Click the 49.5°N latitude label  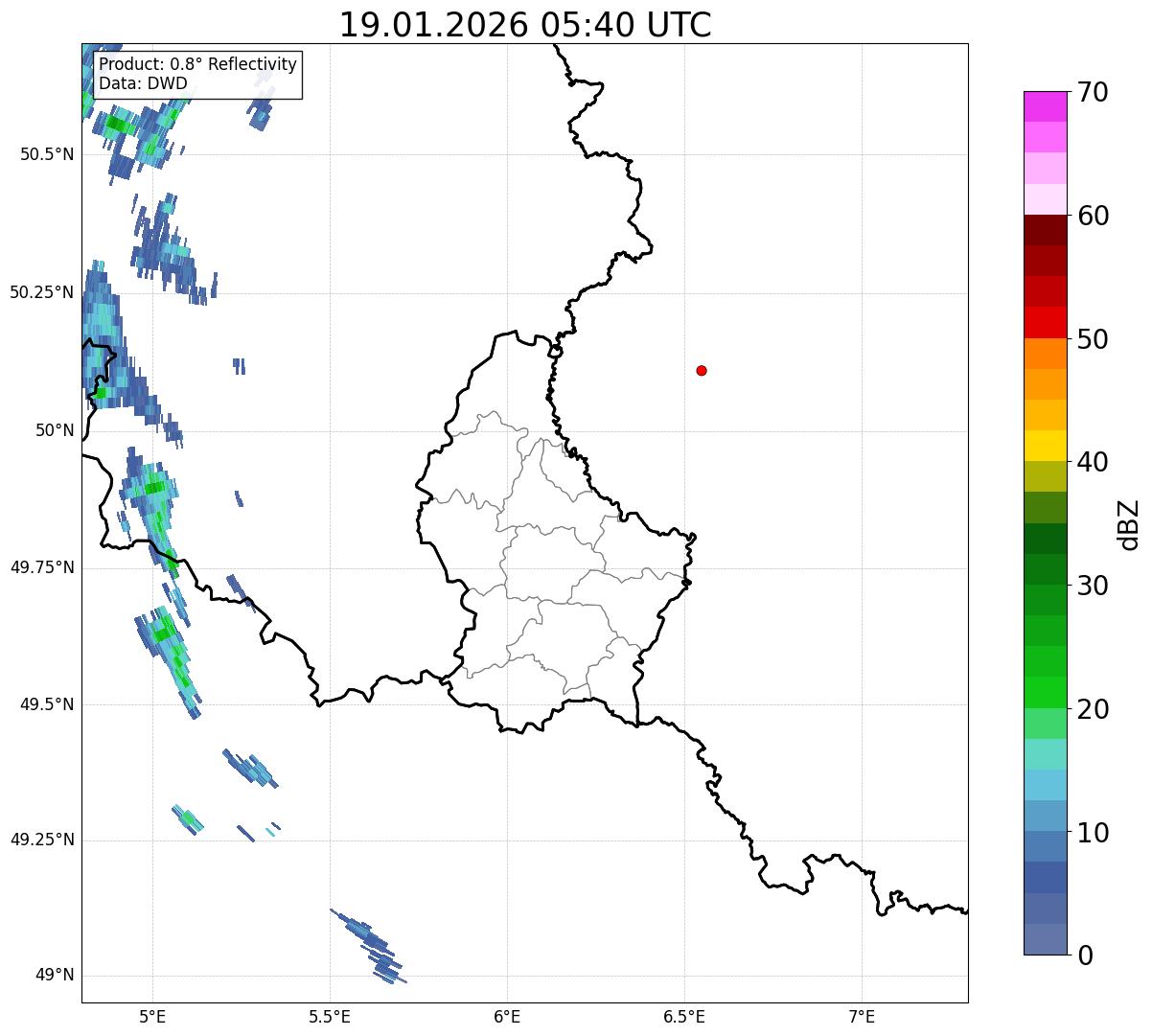46,704
